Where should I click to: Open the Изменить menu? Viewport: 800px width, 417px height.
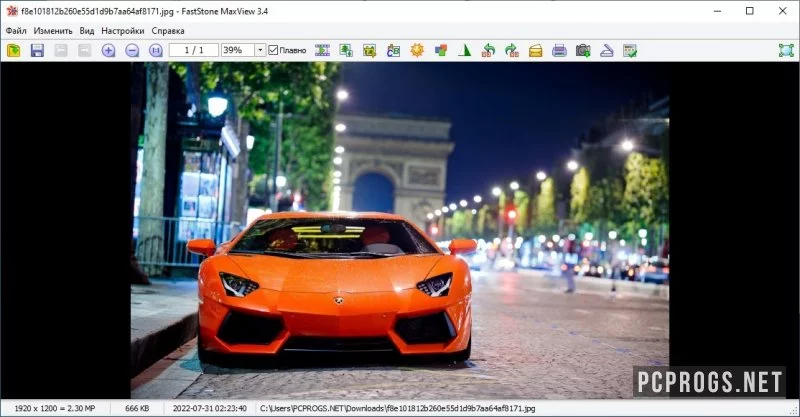tap(53, 31)
